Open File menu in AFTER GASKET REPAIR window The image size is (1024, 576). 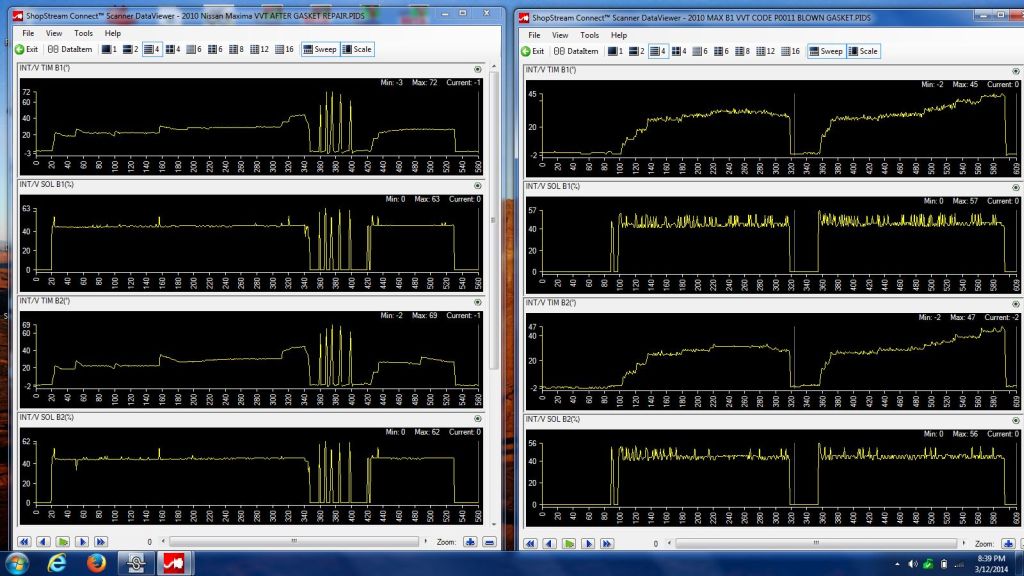[28, 33]
